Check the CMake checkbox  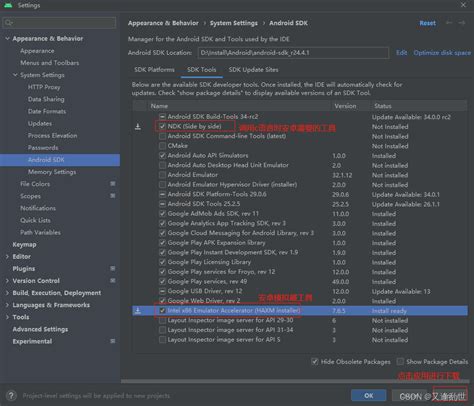tap(162, 146)
